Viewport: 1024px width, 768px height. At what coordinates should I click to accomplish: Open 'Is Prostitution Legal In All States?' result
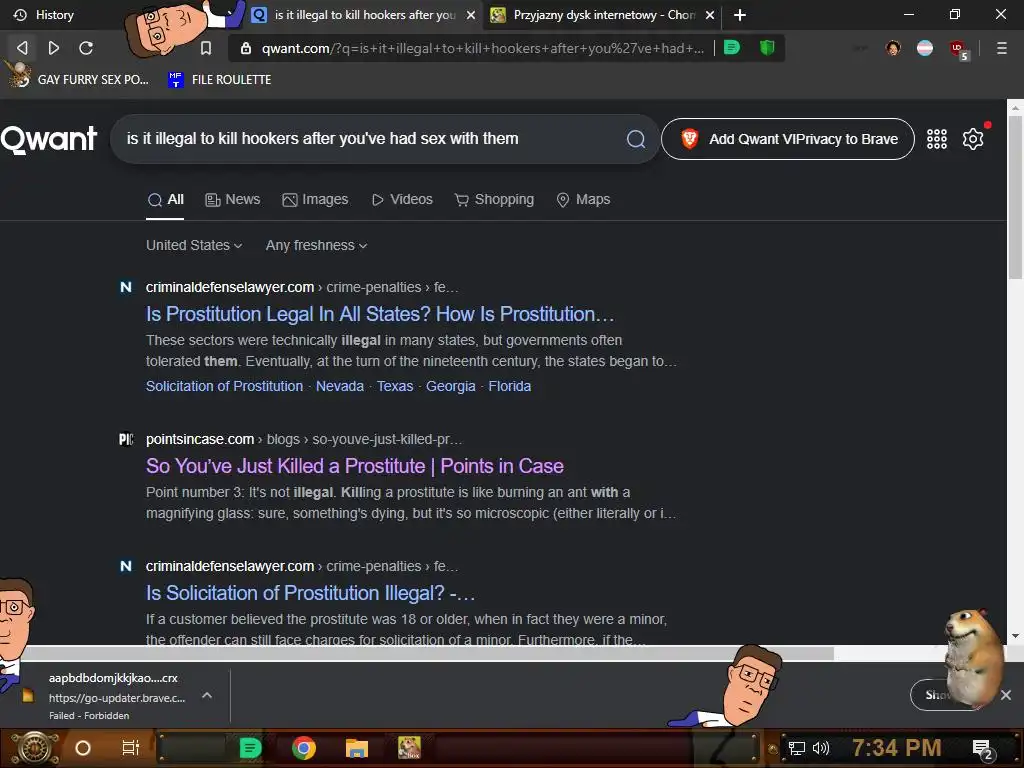tap(380, 314)
